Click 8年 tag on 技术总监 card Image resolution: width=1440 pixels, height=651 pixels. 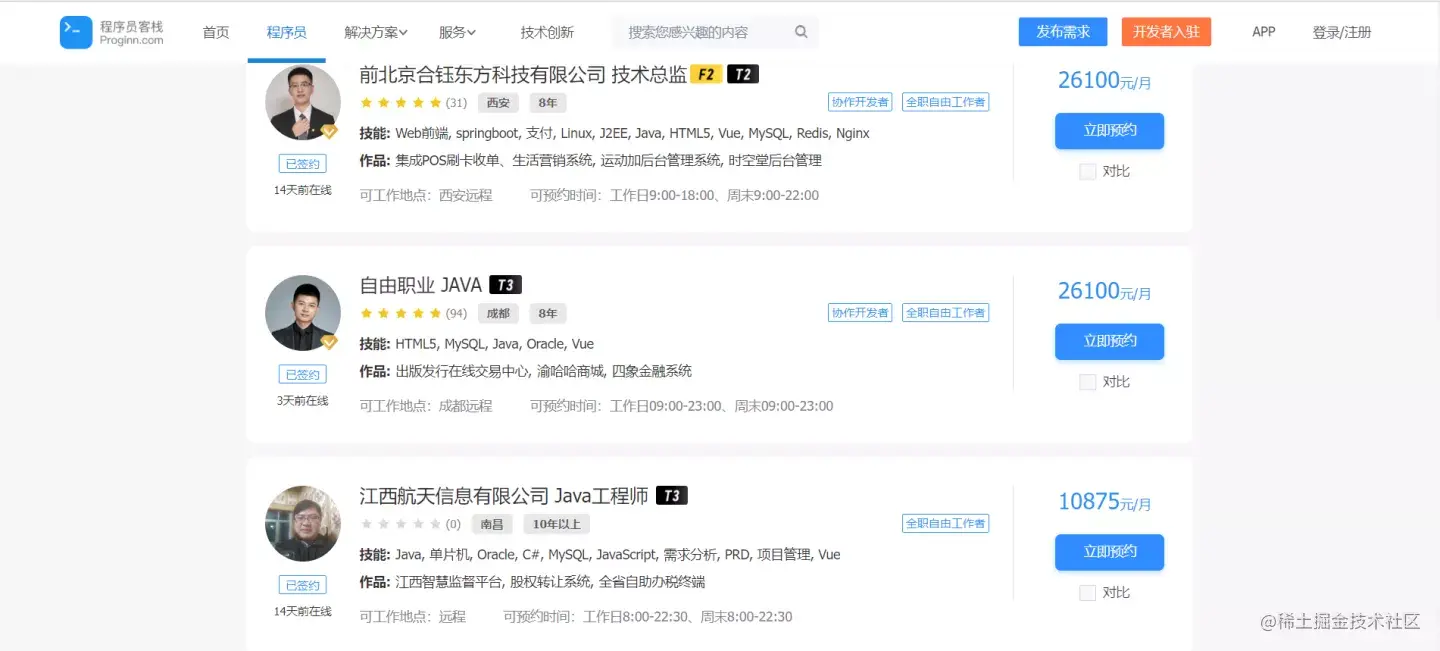548,103
